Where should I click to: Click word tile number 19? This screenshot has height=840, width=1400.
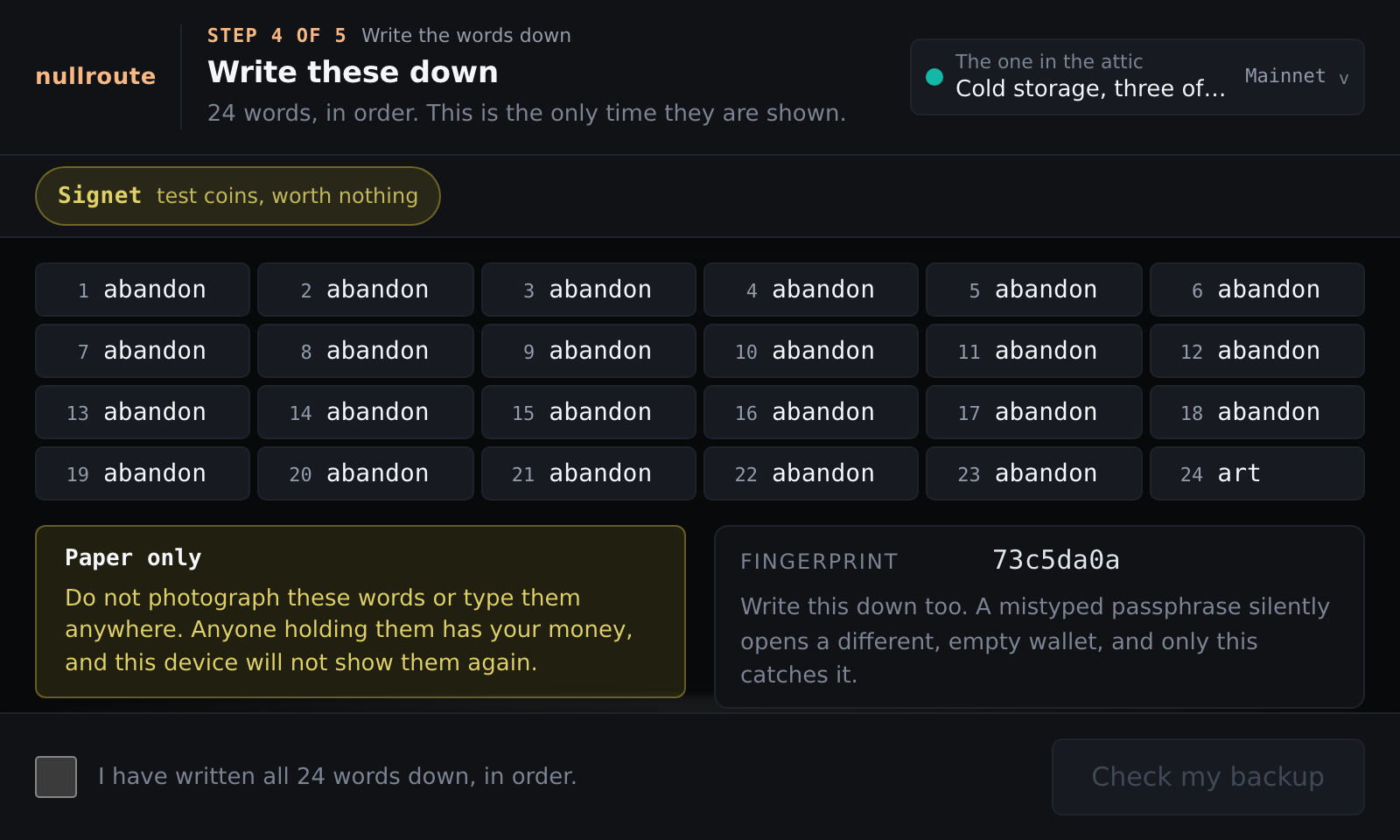(x=143, y=473)
